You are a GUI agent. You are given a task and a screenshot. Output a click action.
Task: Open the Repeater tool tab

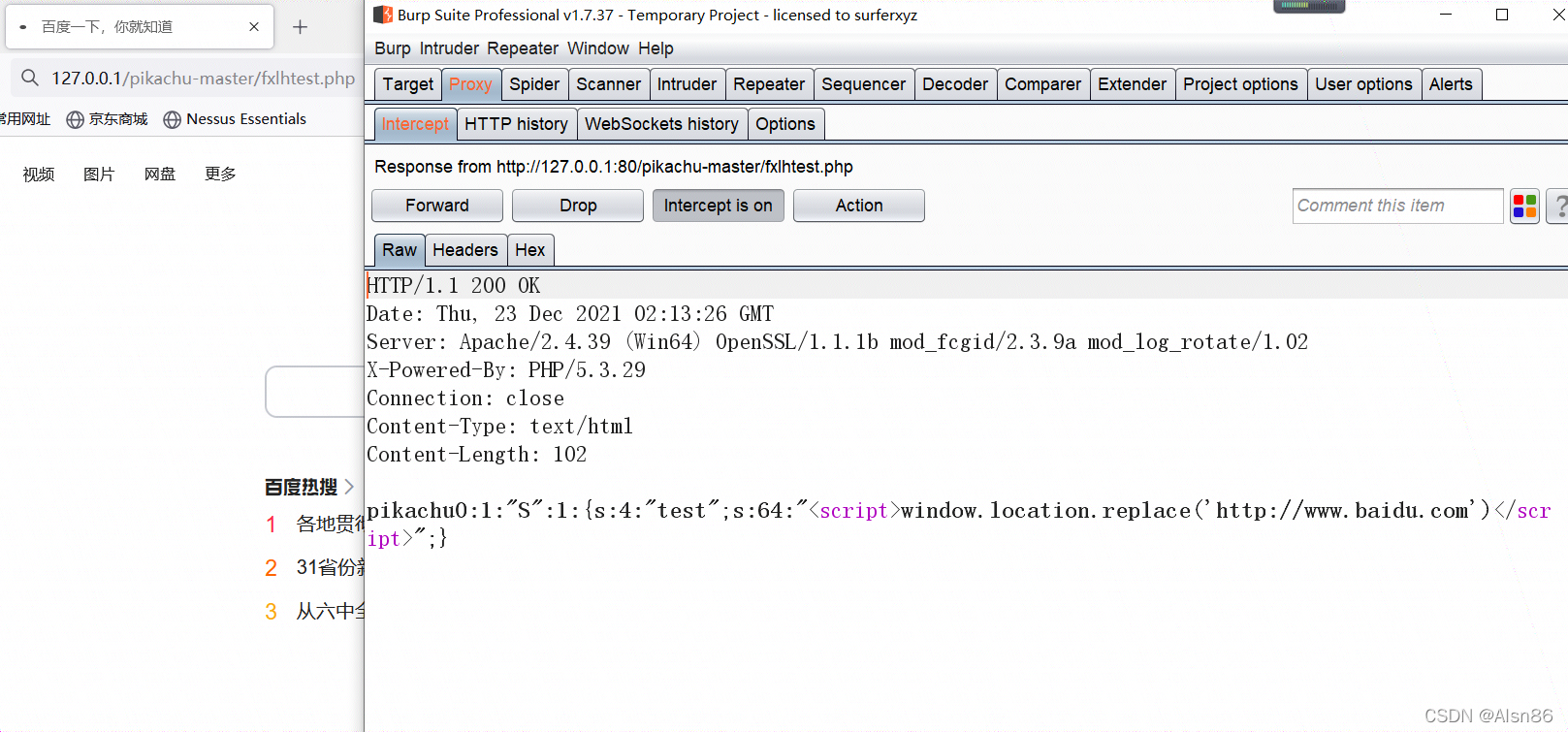point(769,84)
